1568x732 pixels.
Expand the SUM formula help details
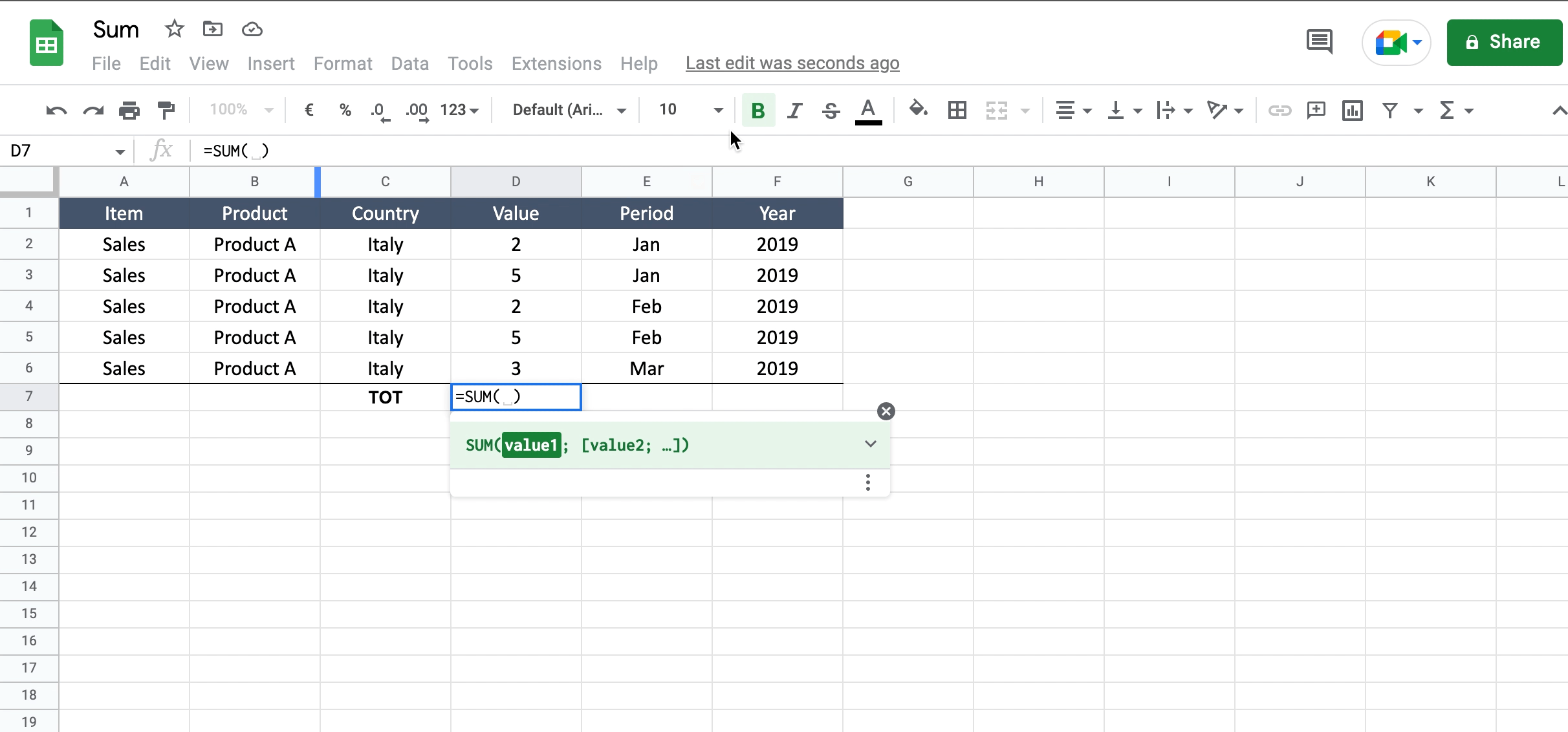coord(869,444)
